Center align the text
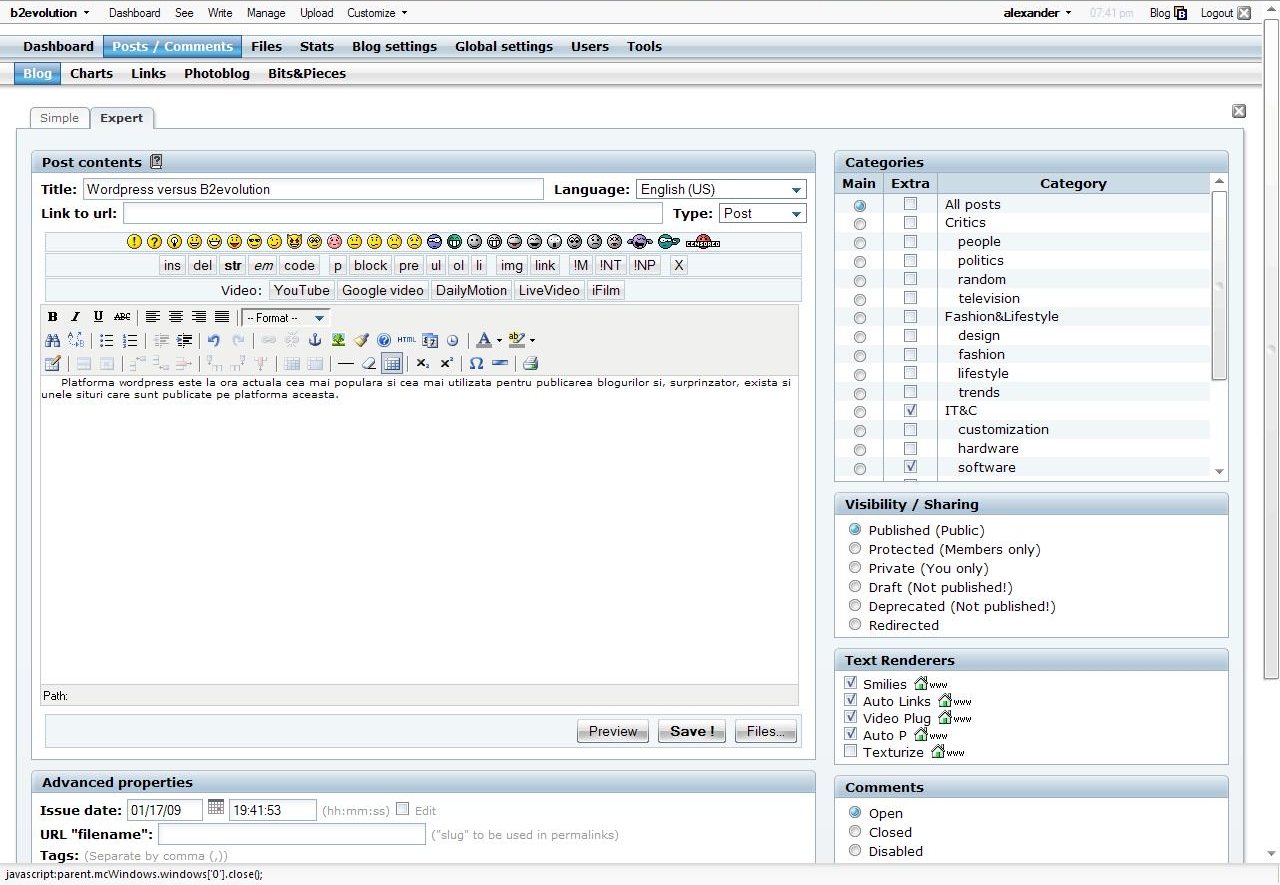 point(176,317)
